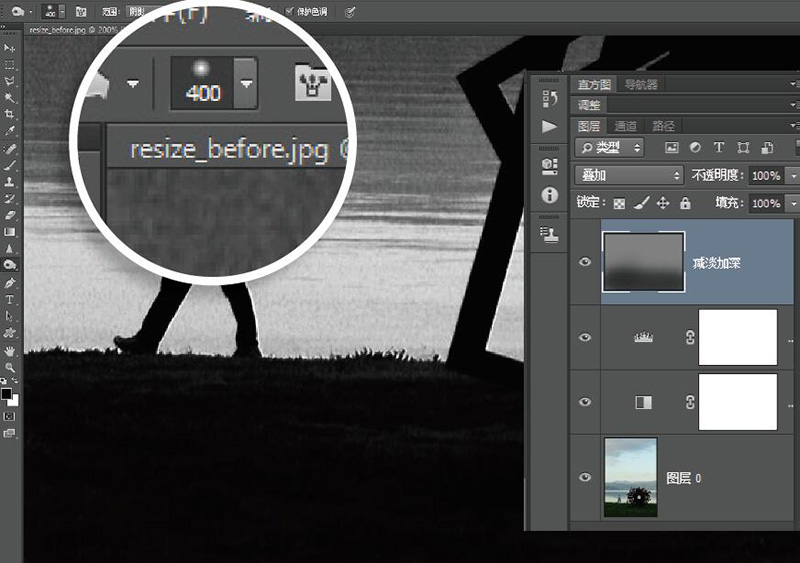The image size is (800, 563).
Task: Click the foreground color swatch
Action: point(6,393)
